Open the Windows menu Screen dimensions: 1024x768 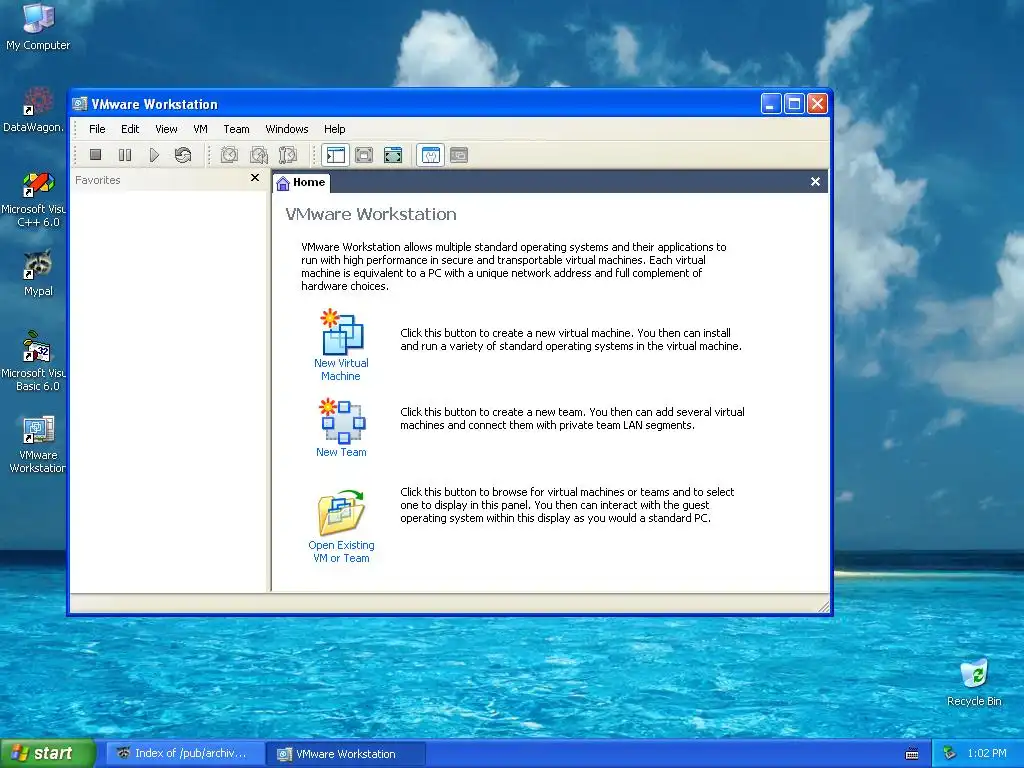[x=287, y=129]
